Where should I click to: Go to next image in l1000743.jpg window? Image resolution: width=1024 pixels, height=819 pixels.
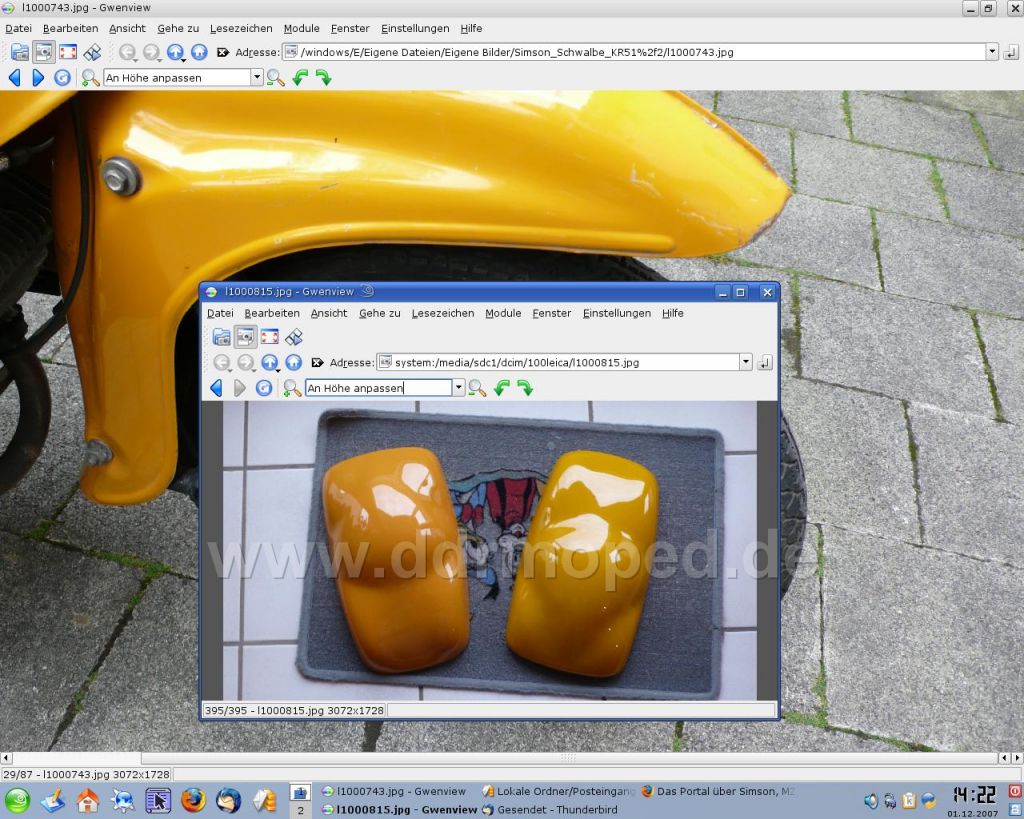38,78
